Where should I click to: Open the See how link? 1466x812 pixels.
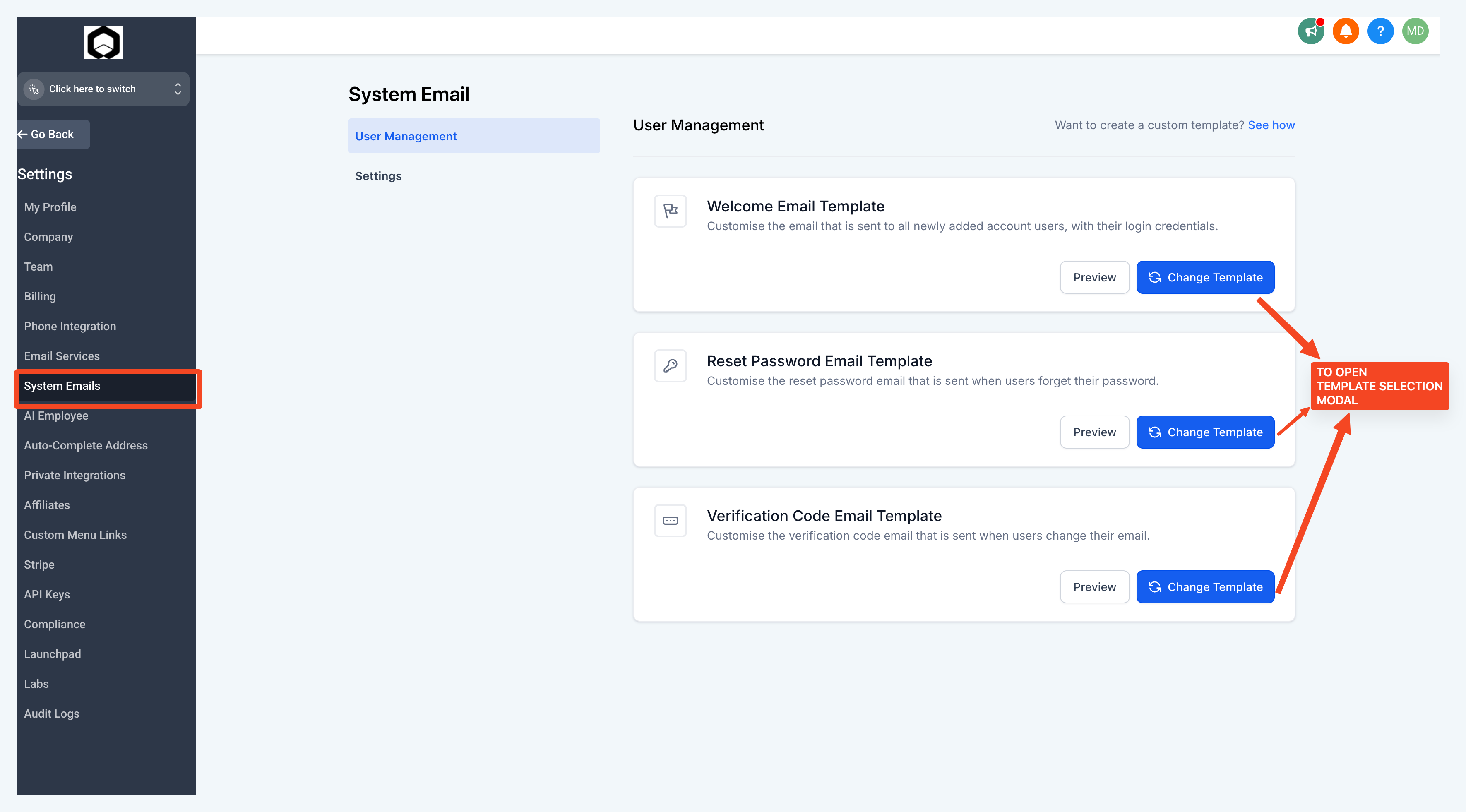click(1271, 125)
